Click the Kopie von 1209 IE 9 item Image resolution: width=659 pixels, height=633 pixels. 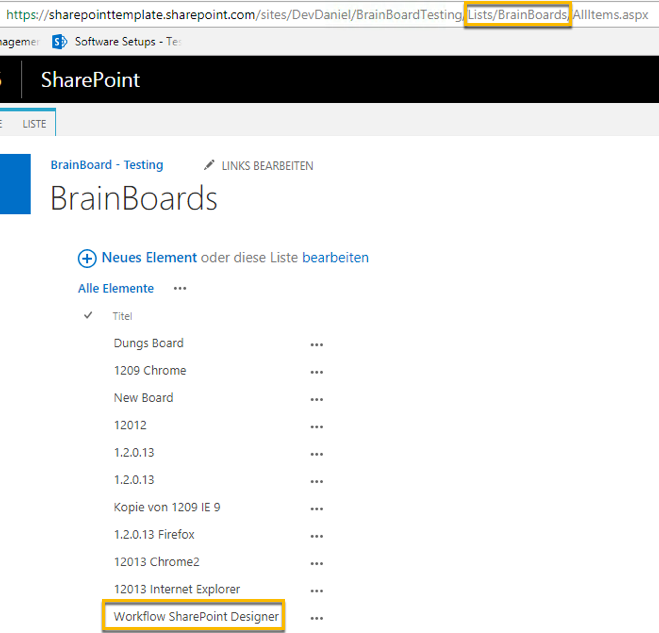click(167, 507)
